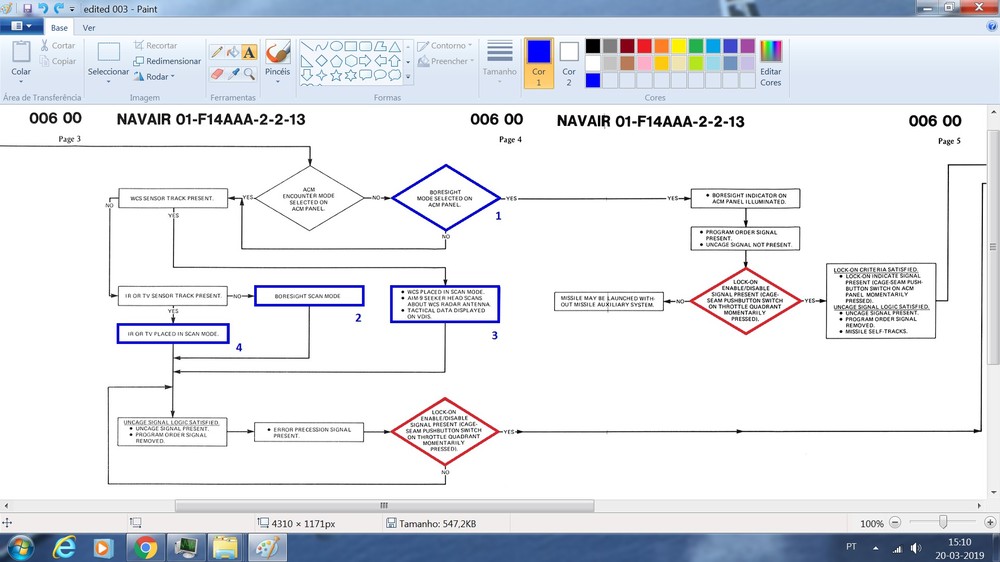Expand the Seleccionar dropdown arrow
This screenshot has width=1000, height=562.
point(108,82)
